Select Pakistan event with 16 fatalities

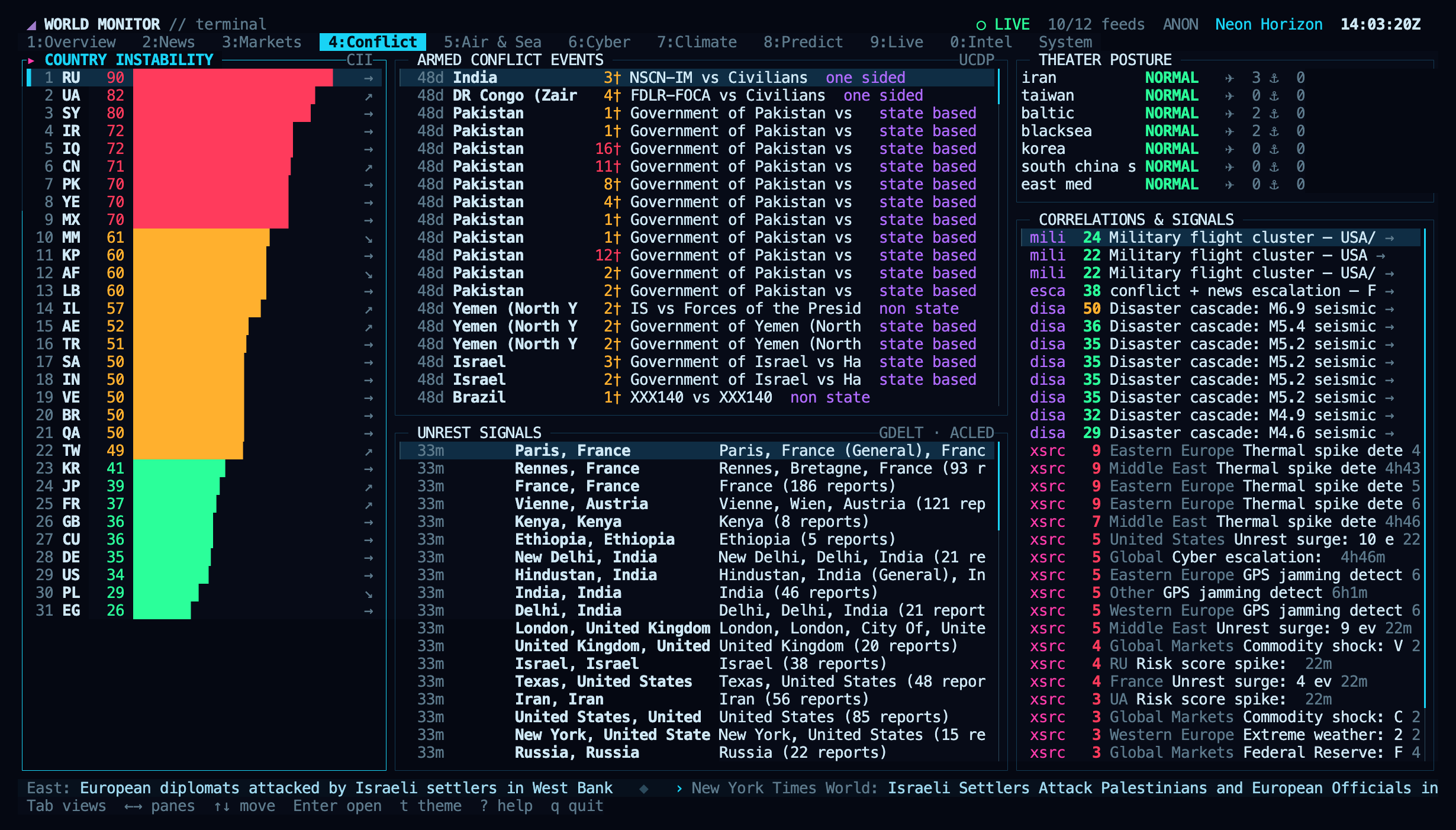(x=697, y=149)
